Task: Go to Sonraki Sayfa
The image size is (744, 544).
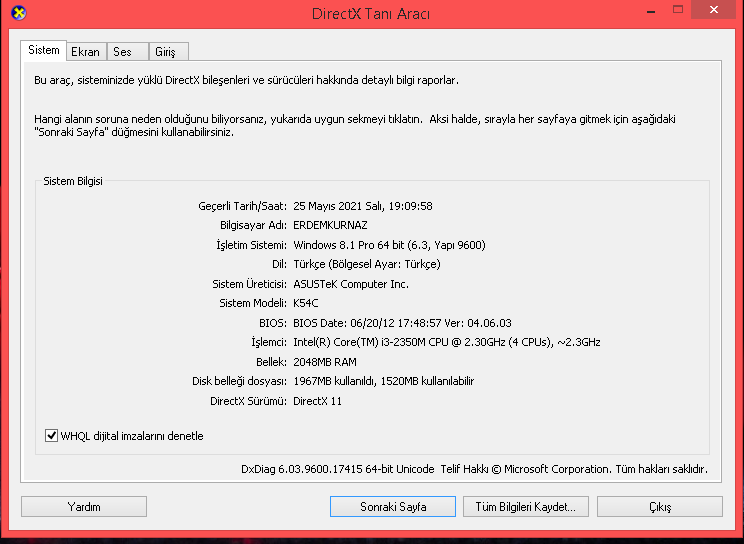Action: [393, 506]
